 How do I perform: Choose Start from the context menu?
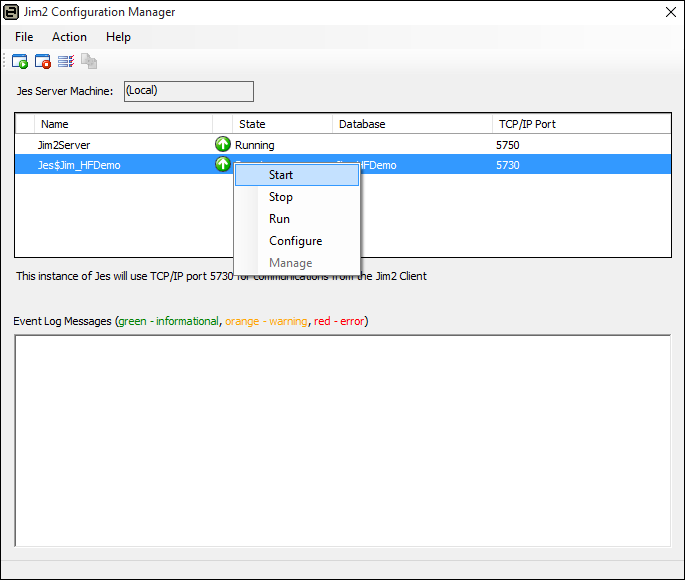pyautogui.click(x=281, y=175)
